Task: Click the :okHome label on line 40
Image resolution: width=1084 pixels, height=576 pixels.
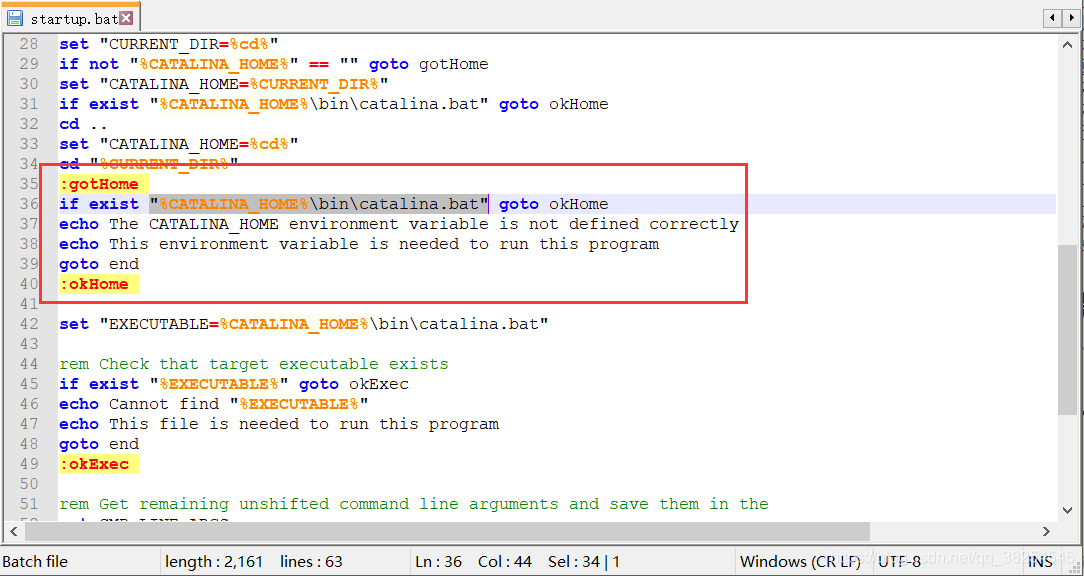Action: (x=94, y=284)
